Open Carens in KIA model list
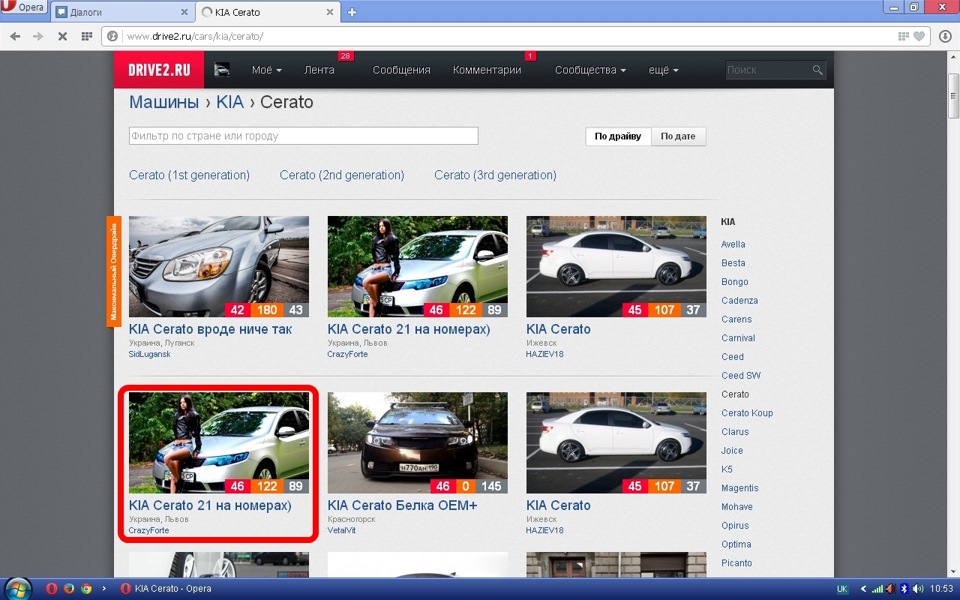 point(737,320)
